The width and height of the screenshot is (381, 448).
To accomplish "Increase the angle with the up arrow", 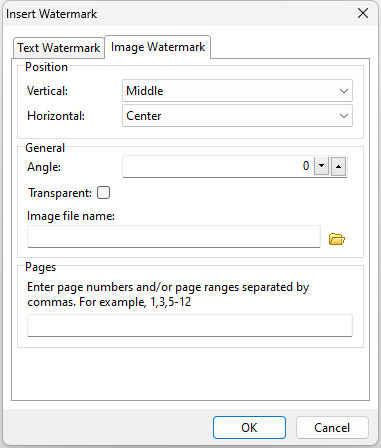I will pos(338,166).
